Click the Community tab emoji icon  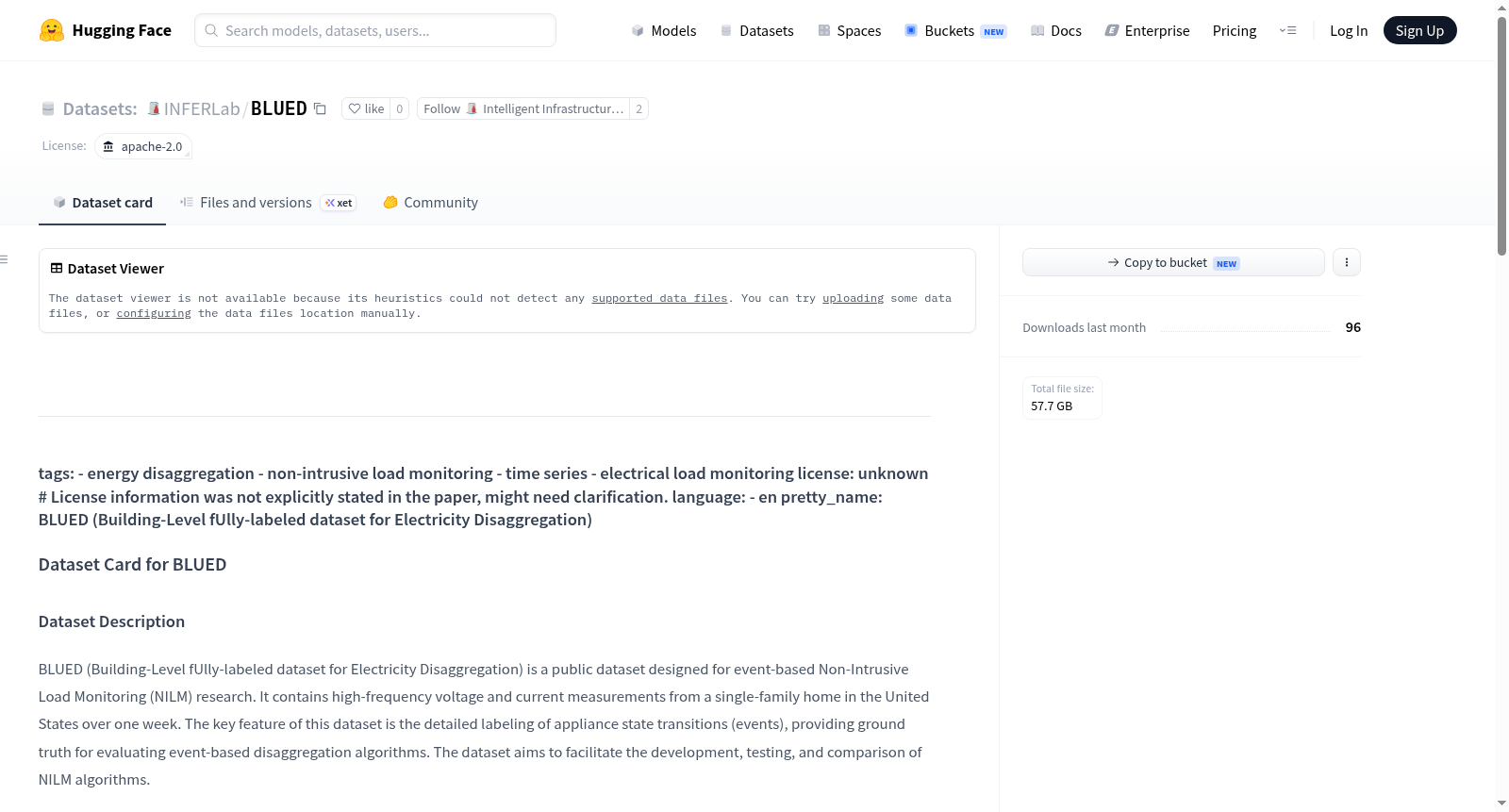point(390,202)
